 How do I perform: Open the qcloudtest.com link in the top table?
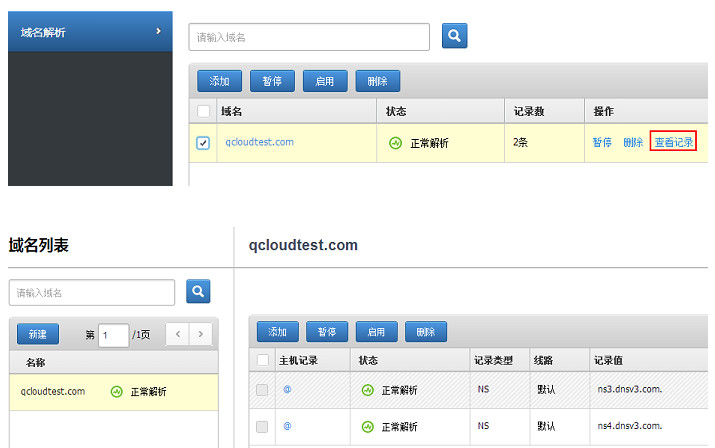coord(259,142)
